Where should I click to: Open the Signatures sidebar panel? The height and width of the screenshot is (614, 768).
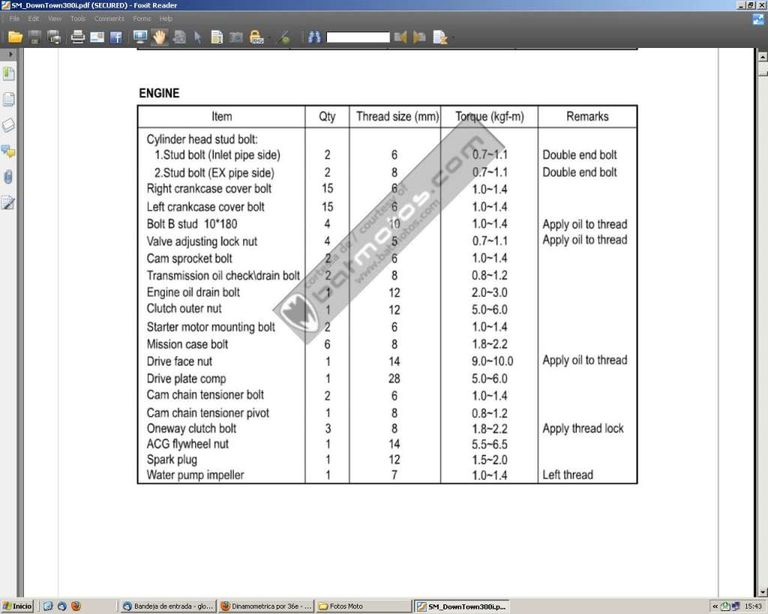click(x=9, y=203)
